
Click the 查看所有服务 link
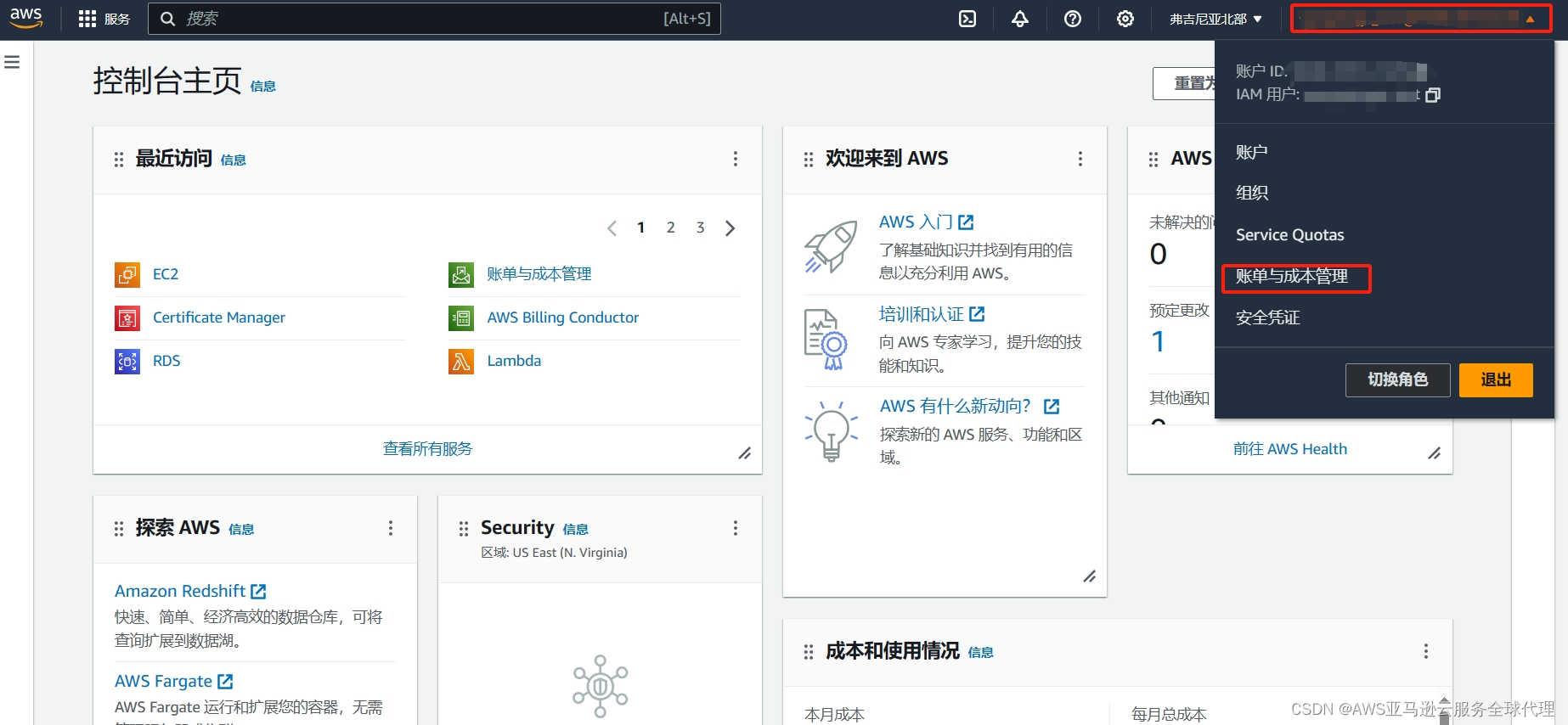click(x=427, y=449)
